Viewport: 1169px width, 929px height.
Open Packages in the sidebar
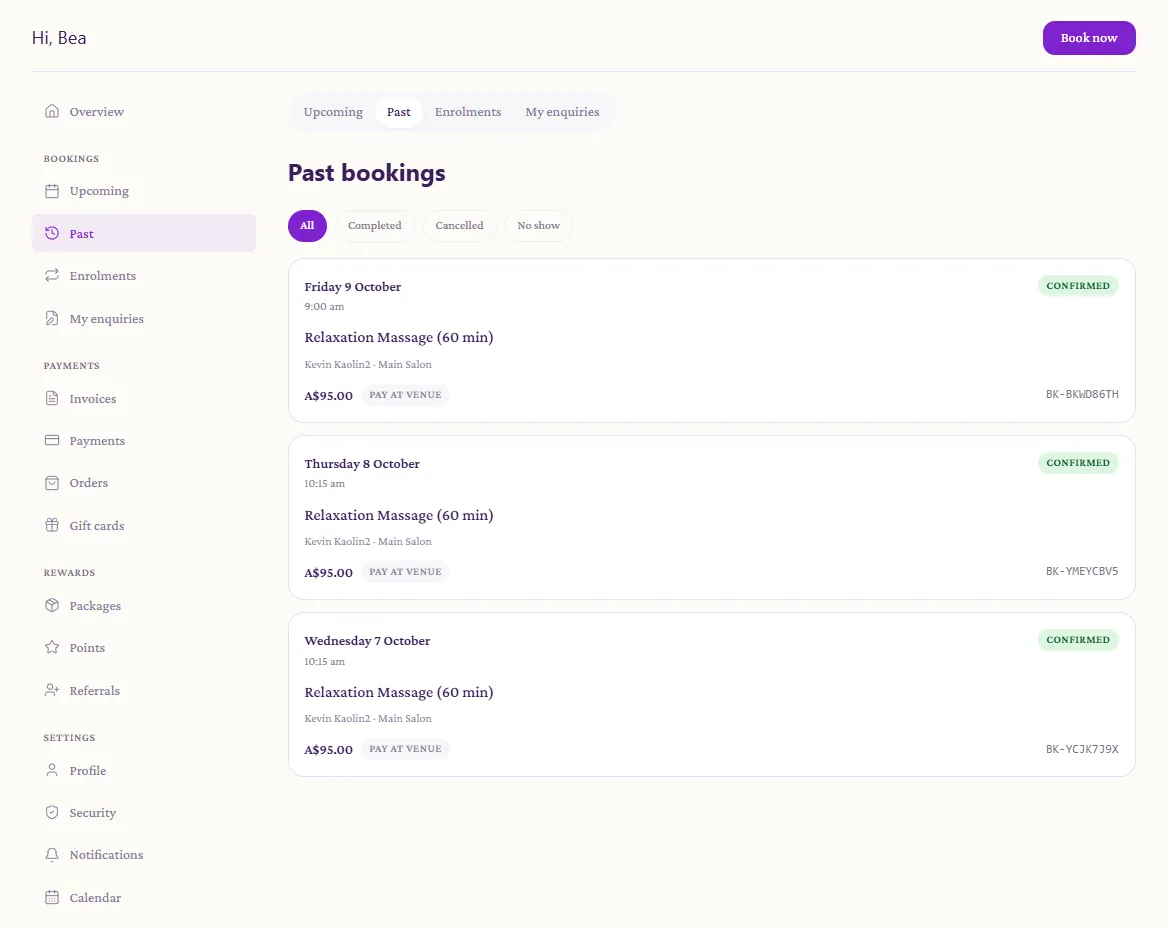pos(144,605)
